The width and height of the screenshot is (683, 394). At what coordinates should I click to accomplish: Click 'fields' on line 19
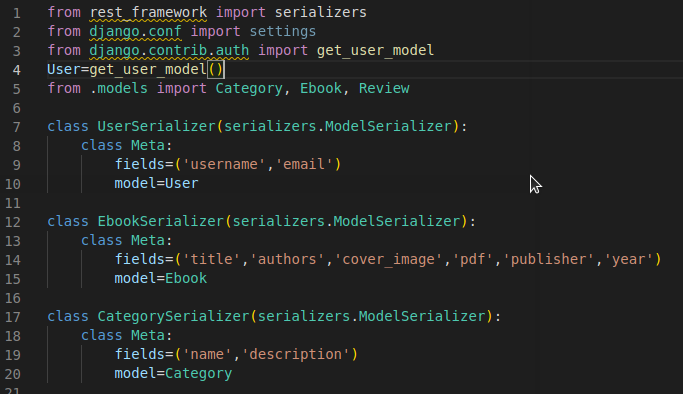pyautogui.click(x=139, y=354)
